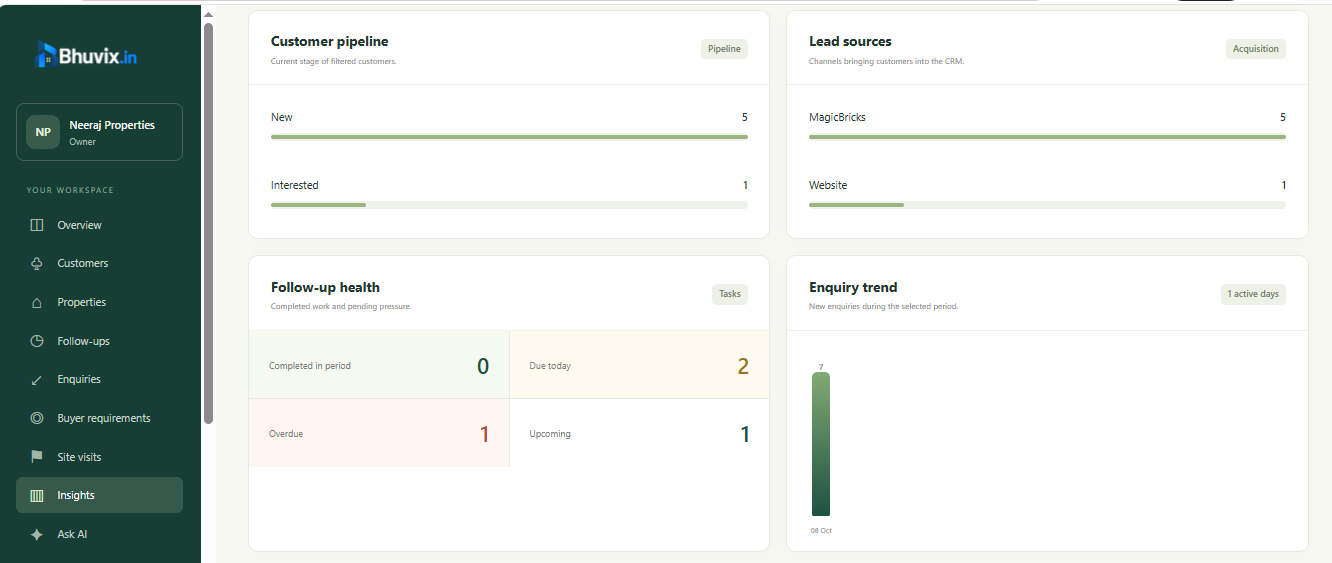Open the Upcoming follow-ups tile

pyautogui.click(x=639, y=433)
